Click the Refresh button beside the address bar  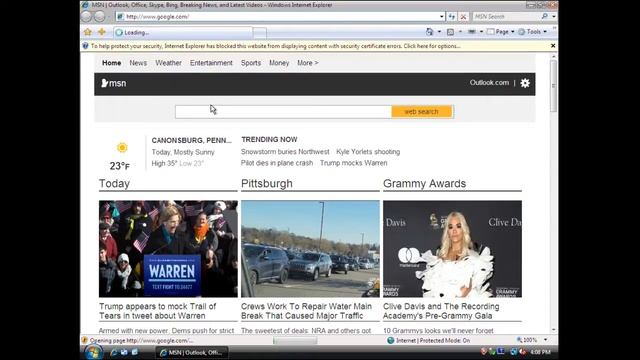[451, 17]
